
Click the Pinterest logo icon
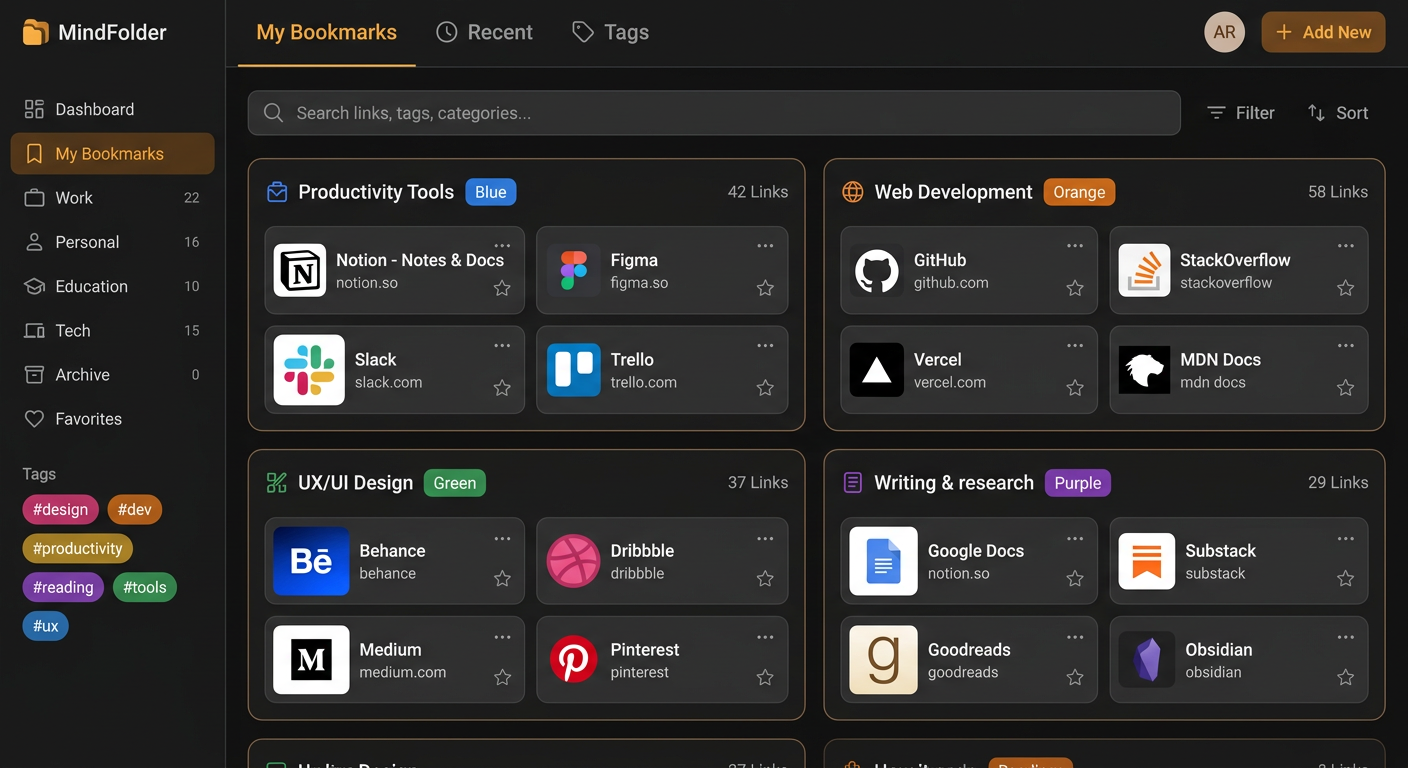574,660
